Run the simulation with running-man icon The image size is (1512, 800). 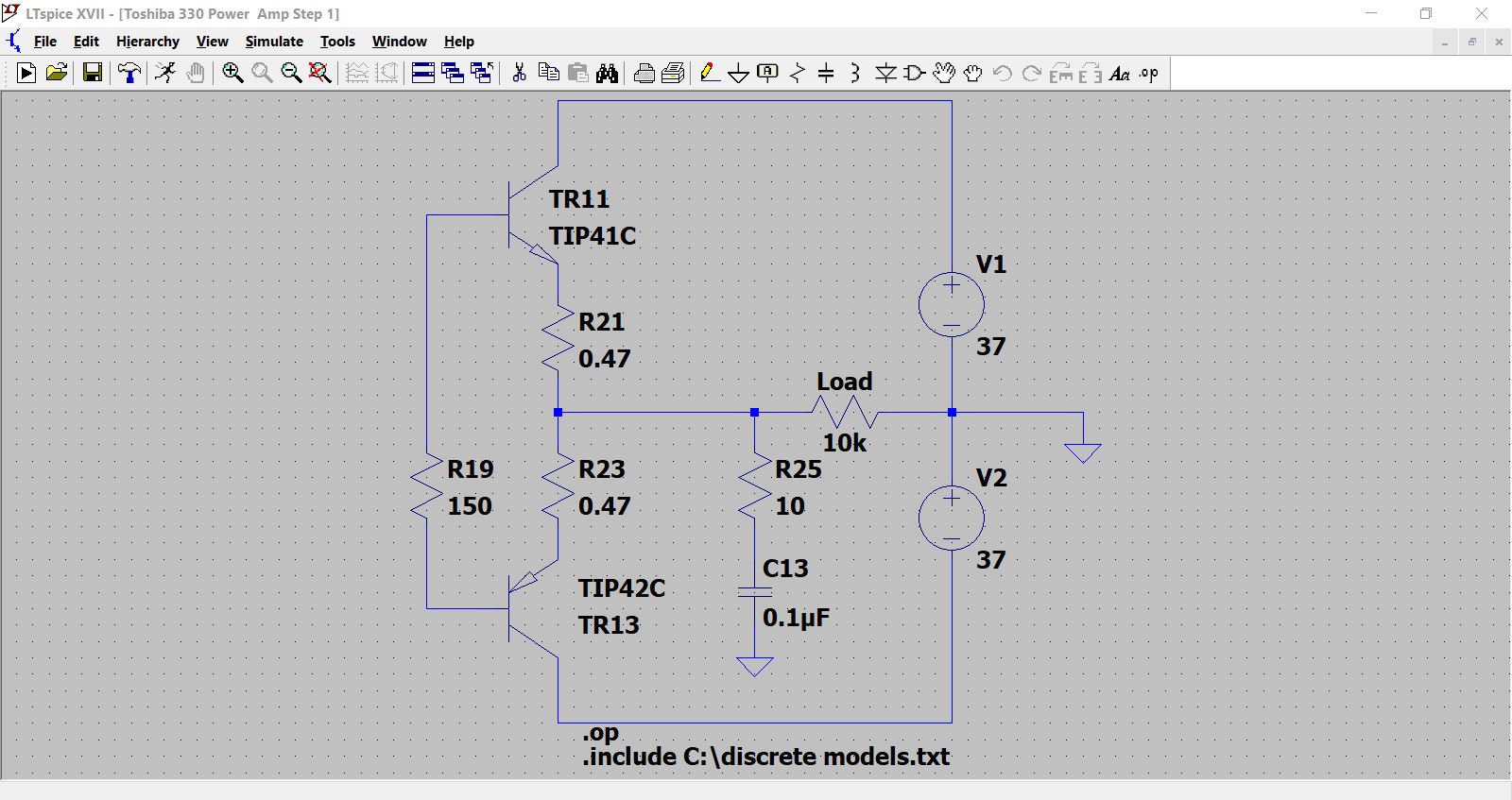tap(165, 73)
